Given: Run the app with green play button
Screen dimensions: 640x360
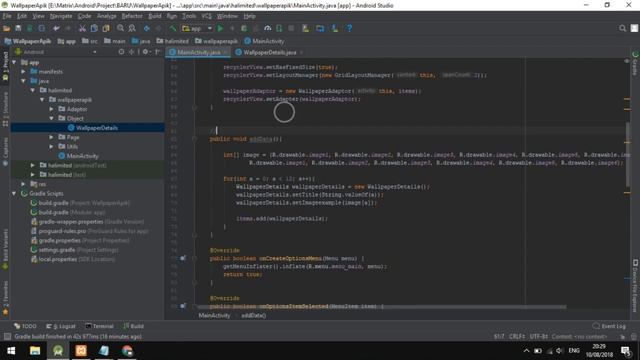Looking at the screenshot, I should tap(220, 29).
